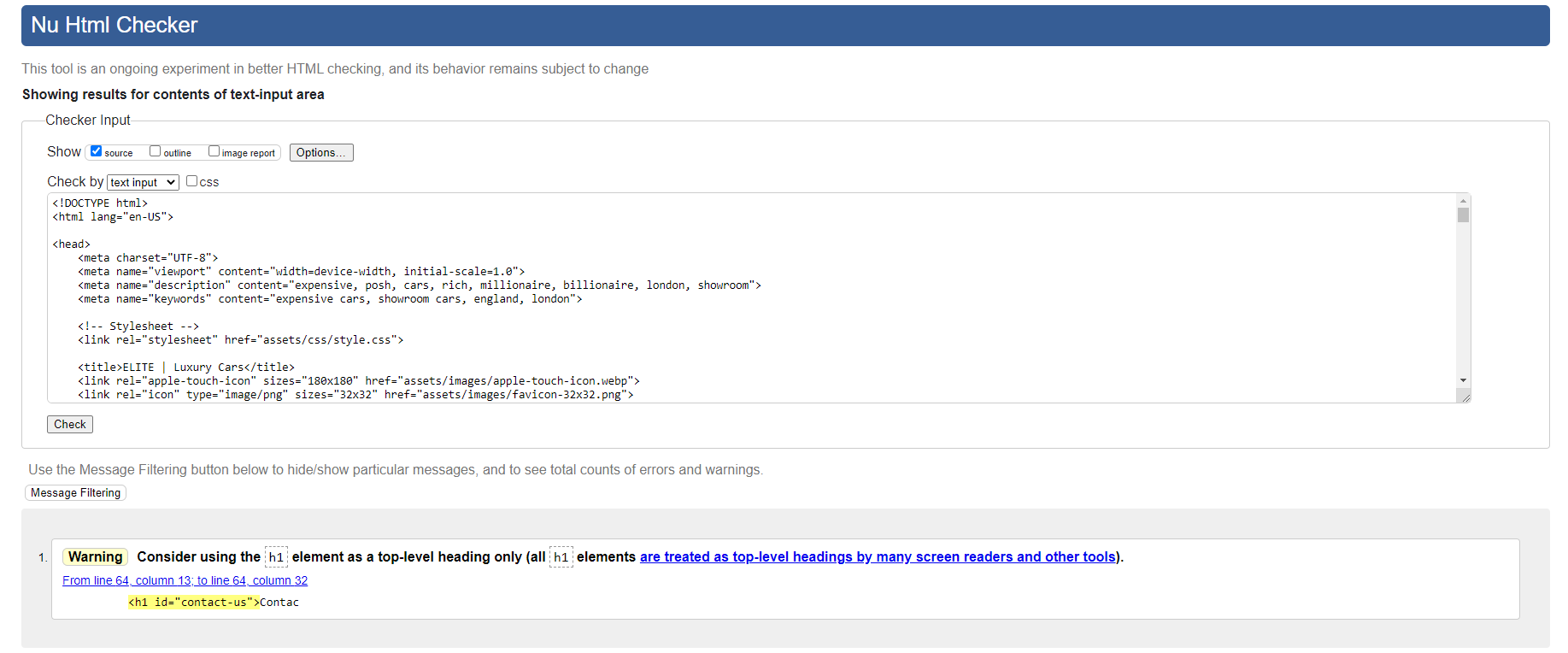The height and width of the screenshot is (653, 1568).
Task: Open the Check by text input dropdown
Action: coord(143,182)
